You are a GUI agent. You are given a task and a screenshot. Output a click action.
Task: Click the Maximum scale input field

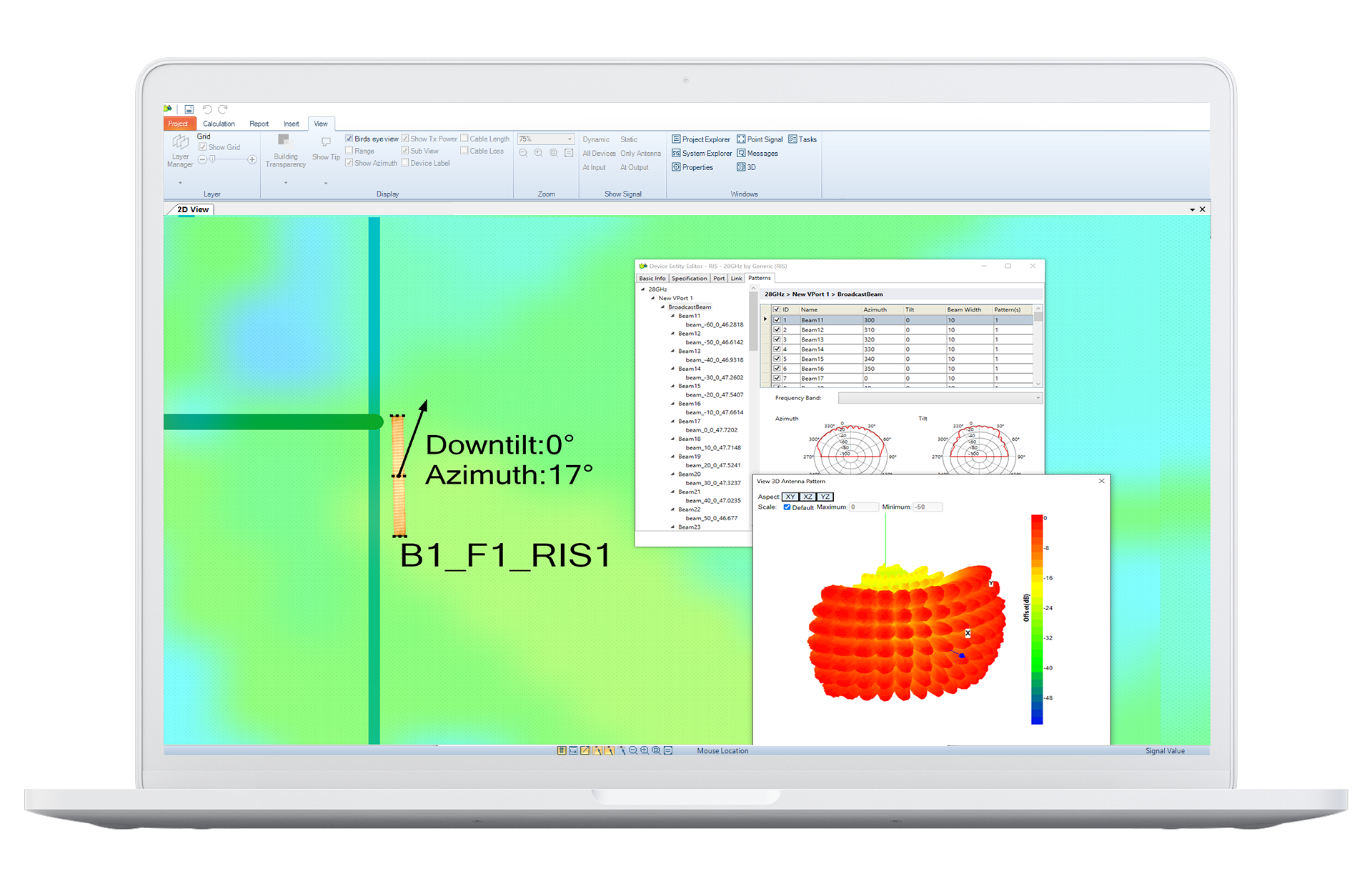tap(864, 507)
